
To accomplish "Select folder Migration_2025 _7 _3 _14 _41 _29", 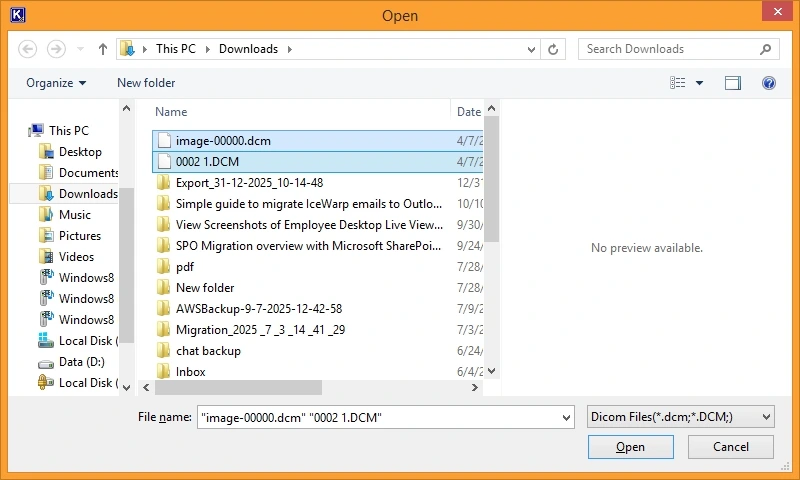I will 260,330.
